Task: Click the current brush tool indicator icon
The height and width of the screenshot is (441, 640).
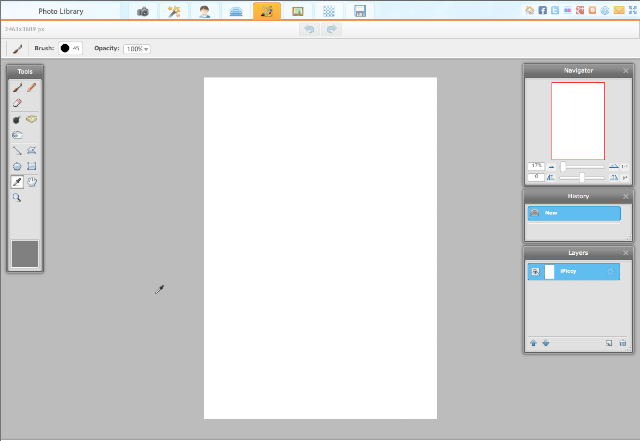Action: 18,49
